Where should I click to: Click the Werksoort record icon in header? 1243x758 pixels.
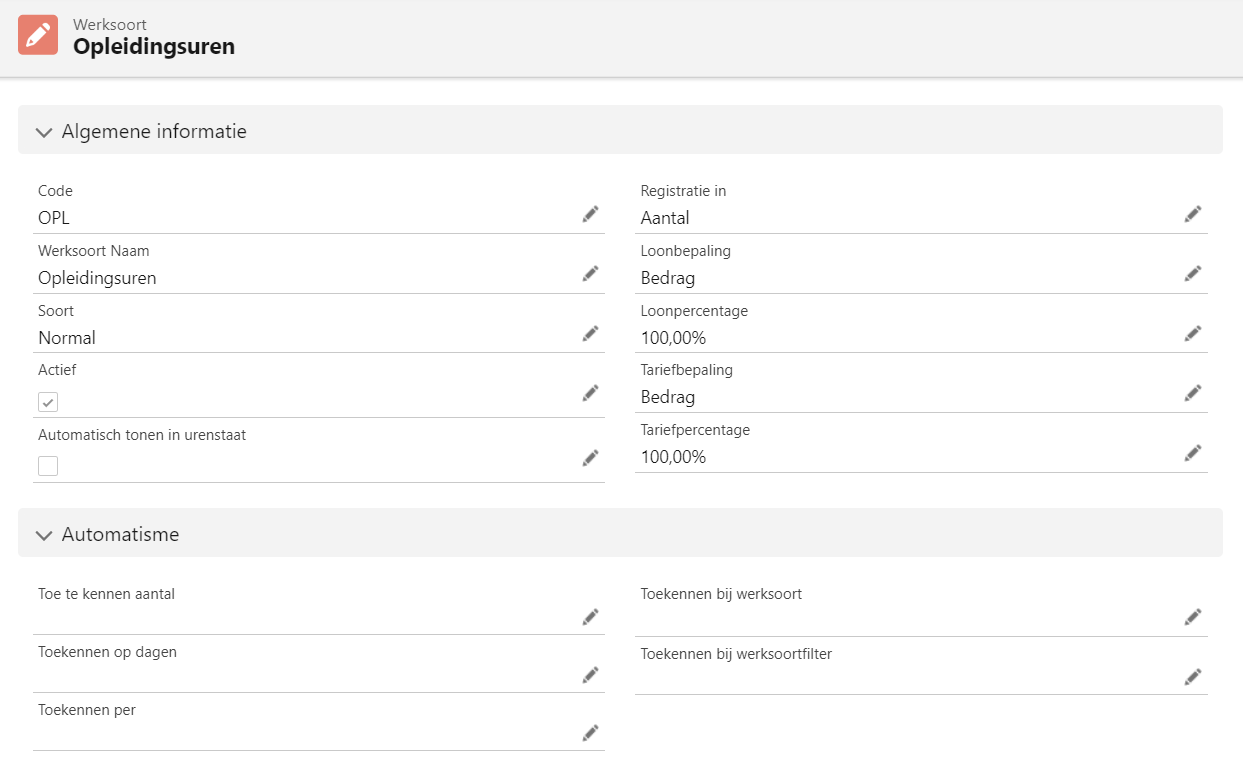[38, 35]
